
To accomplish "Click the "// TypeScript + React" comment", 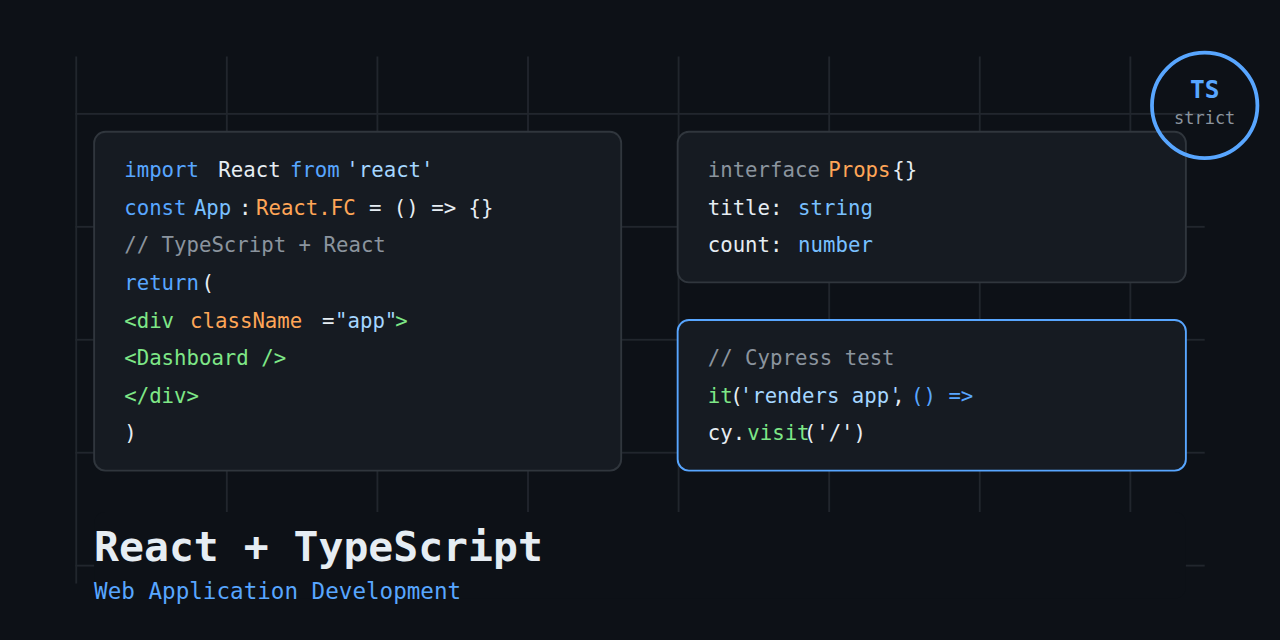I will 255,245.
